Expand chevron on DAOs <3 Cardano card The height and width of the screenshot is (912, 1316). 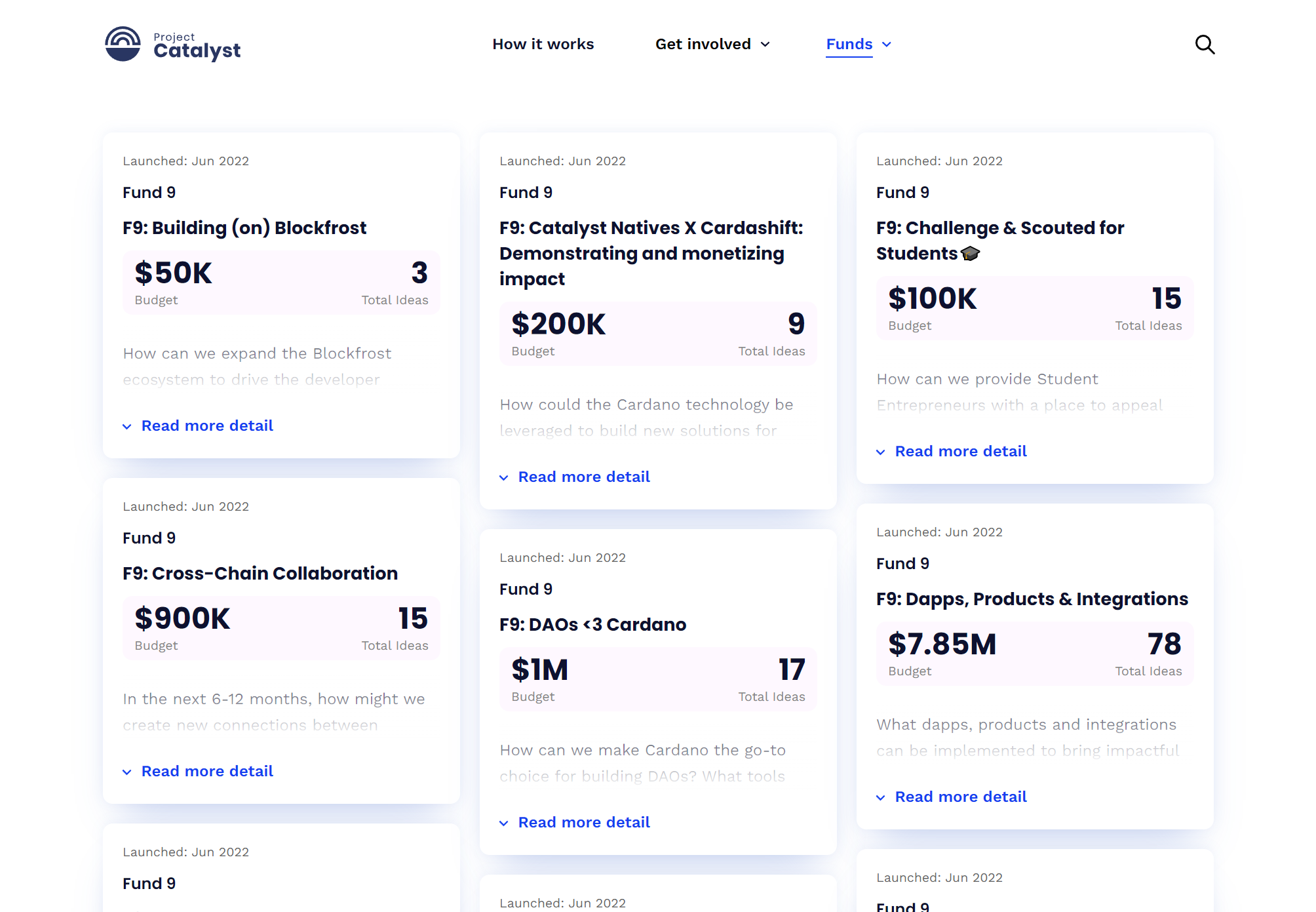pyautogui.click(x=504, y=823)
